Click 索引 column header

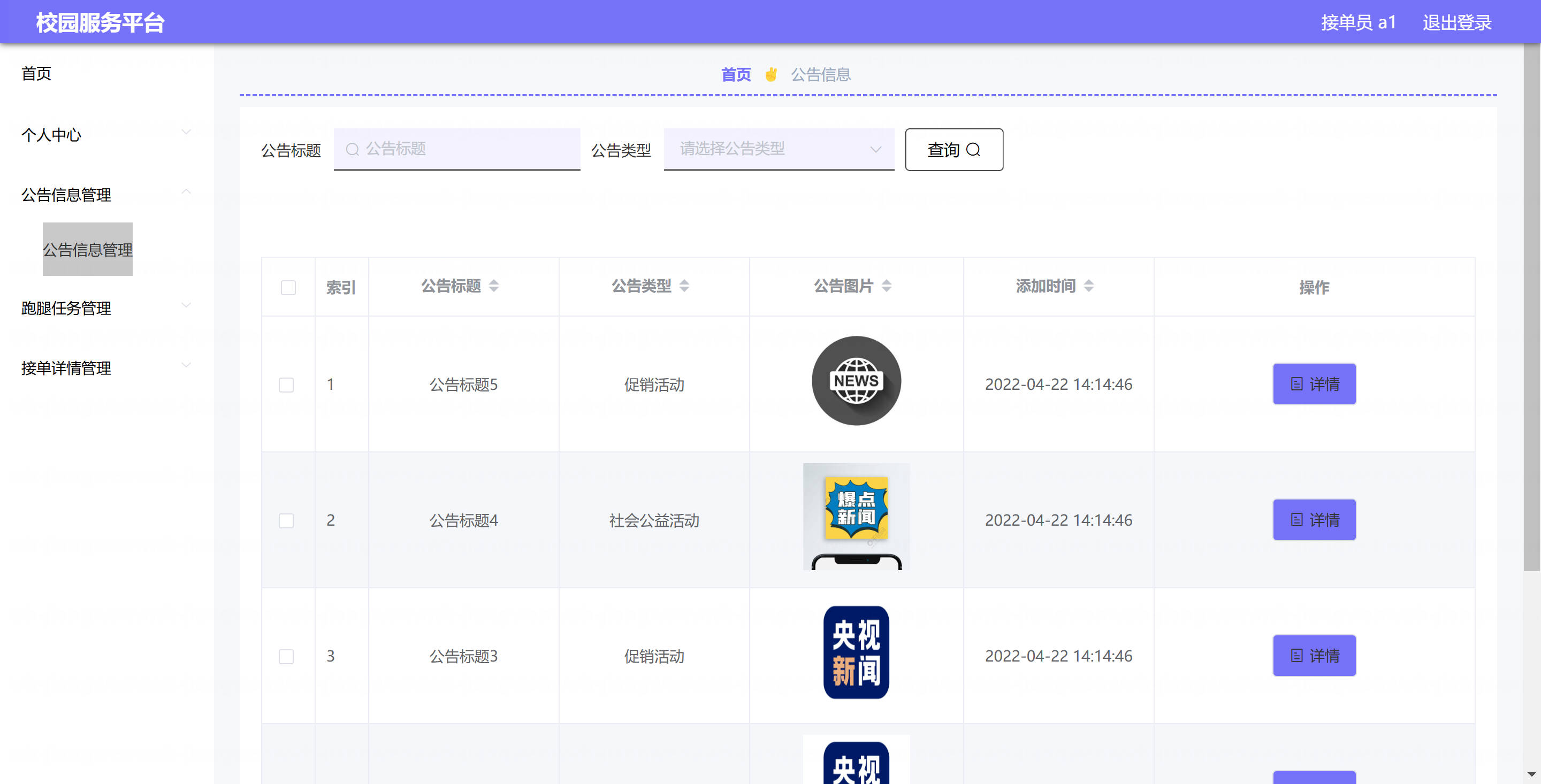pos(341,288)
